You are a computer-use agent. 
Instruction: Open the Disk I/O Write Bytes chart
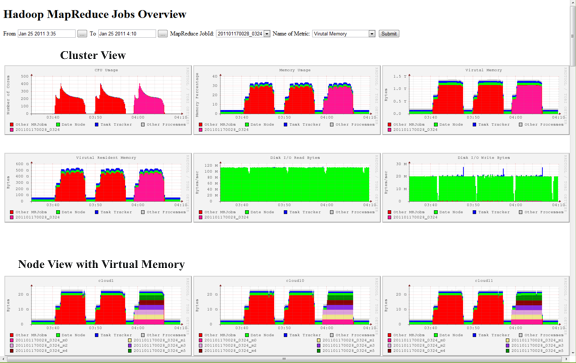476,188
